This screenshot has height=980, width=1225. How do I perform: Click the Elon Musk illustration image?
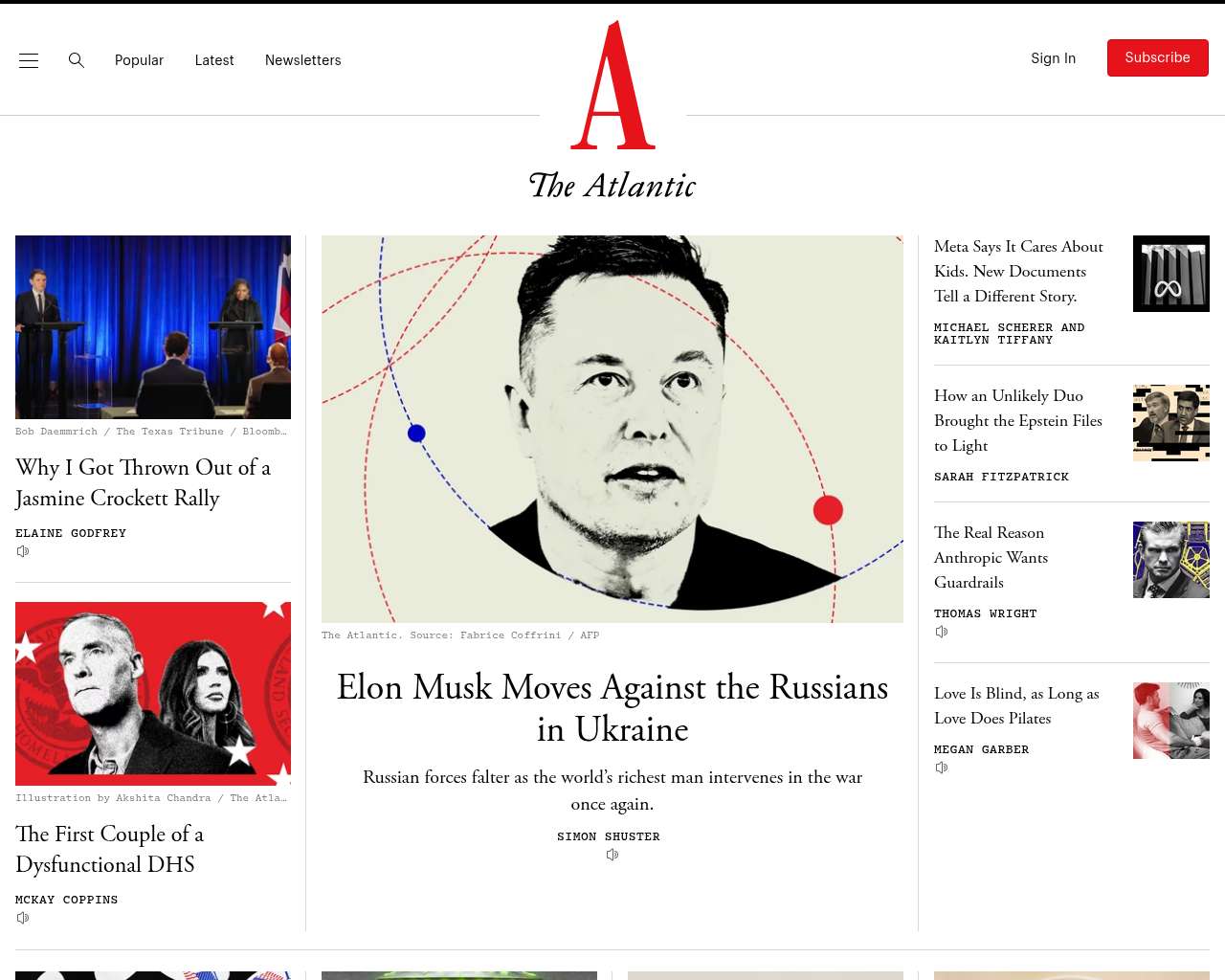point(612,429)
